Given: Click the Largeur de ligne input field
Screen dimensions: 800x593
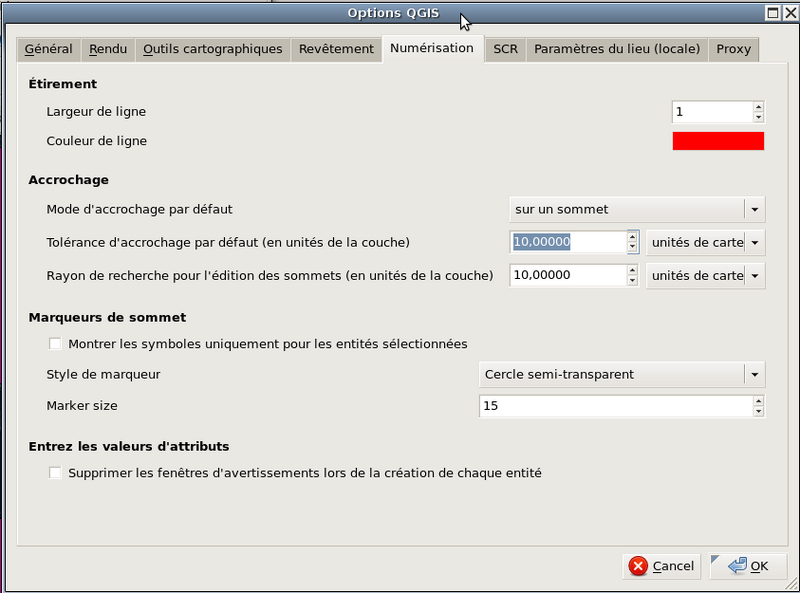Looking at the screenshot, I should tap(712, 112).
